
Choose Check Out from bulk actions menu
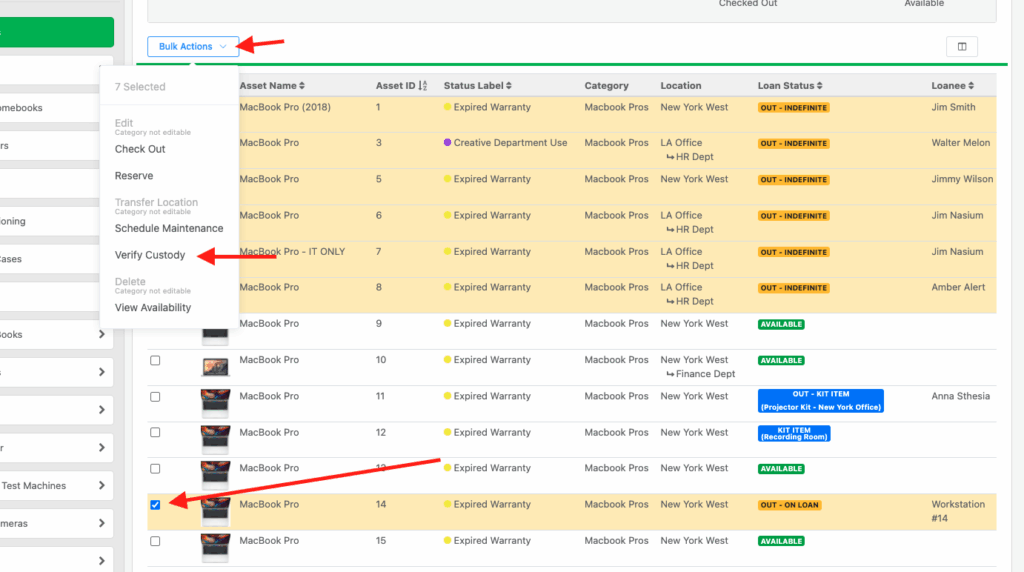(140, 149)
